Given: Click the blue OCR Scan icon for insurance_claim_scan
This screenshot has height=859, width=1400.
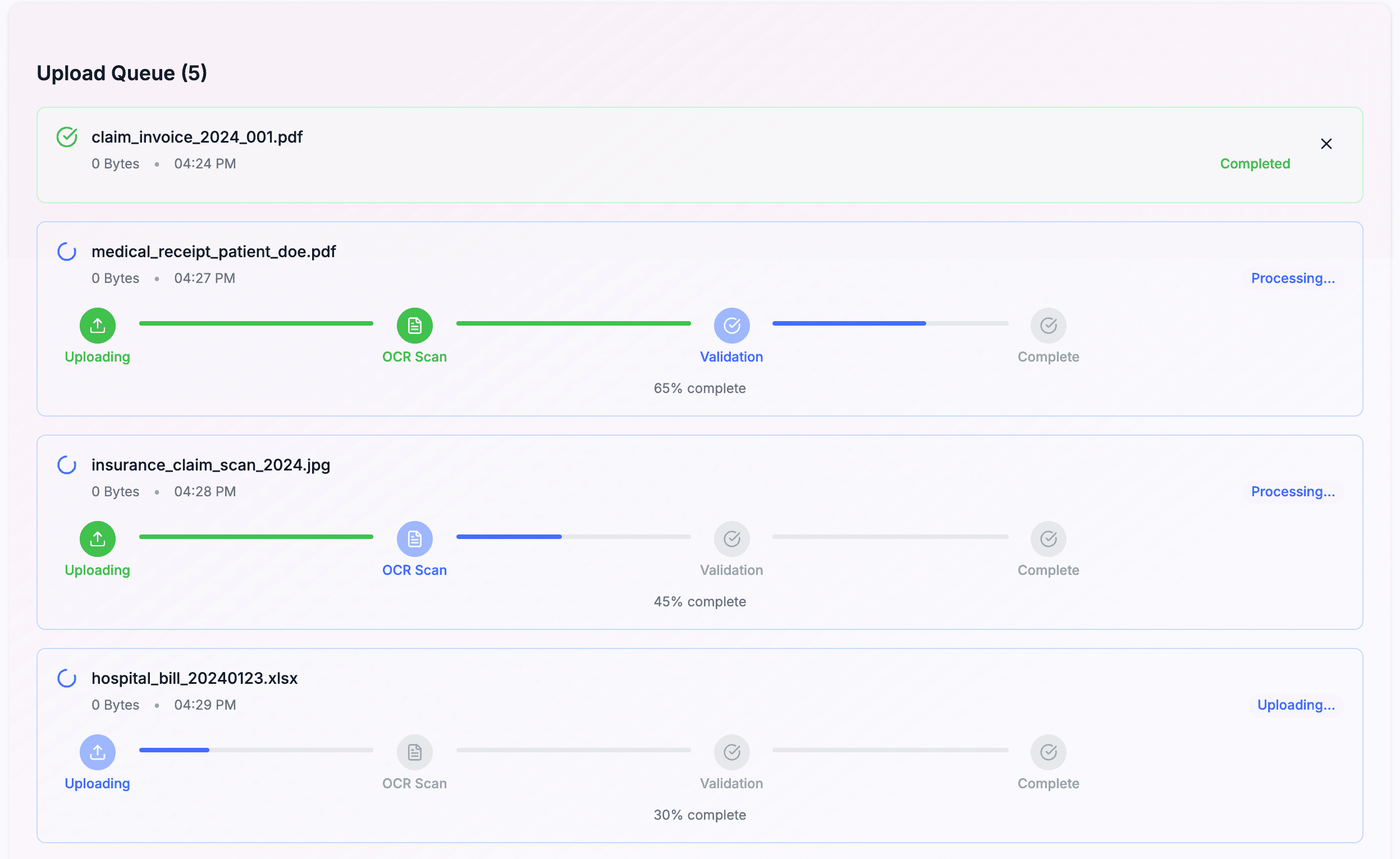Looking at the screenshot, I should [414, 538].
